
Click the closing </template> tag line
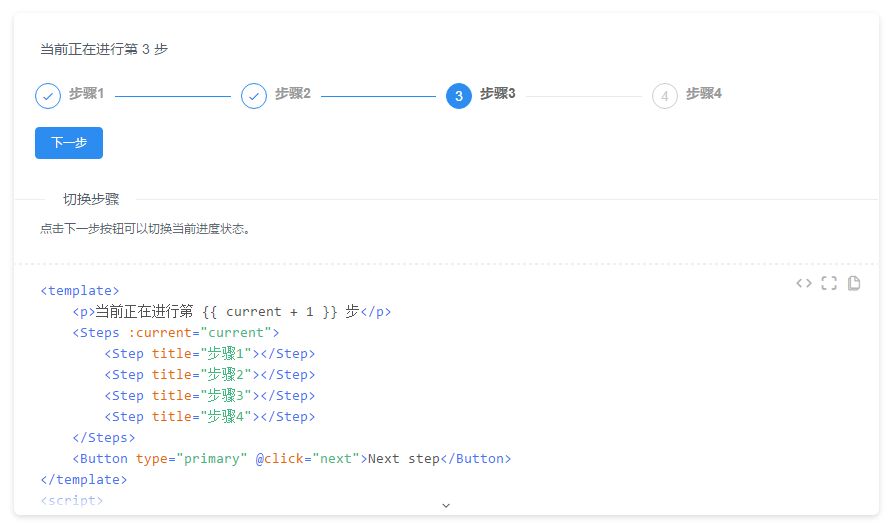[84, 480]
